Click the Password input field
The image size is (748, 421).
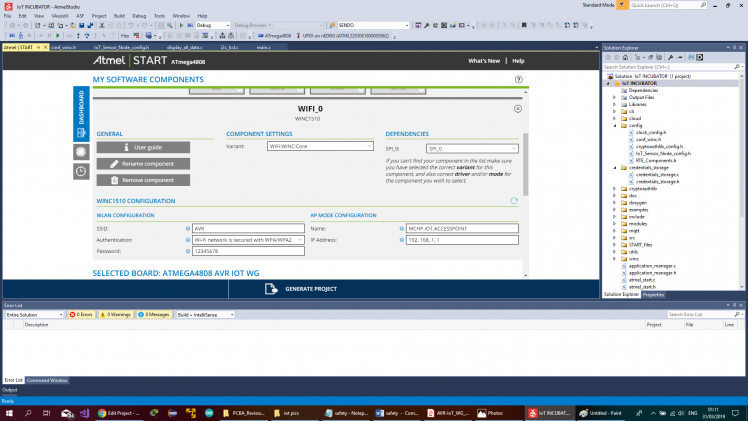click(x=243, y=252)
